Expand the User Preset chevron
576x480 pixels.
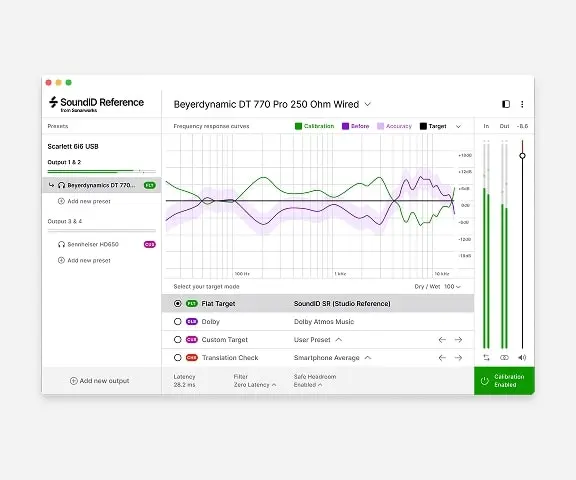(x=339, y=340)
